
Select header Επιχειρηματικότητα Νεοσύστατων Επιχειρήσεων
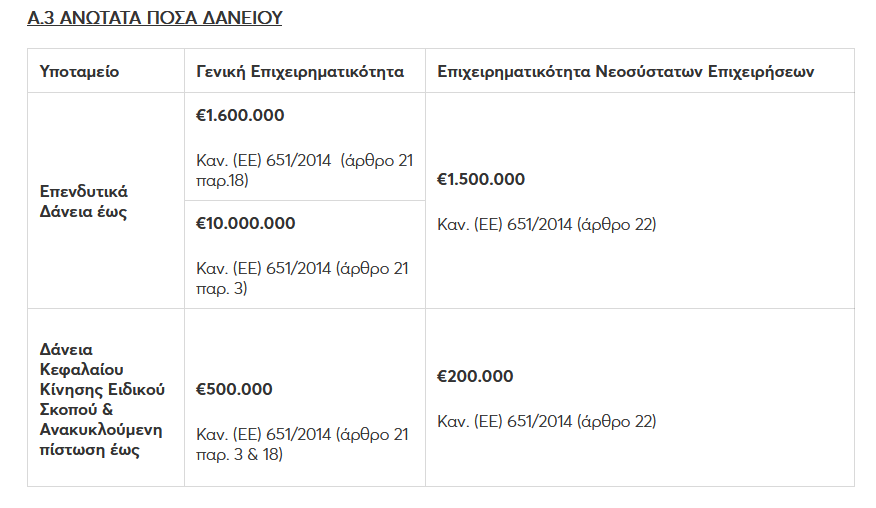click(x=625, y=72)
